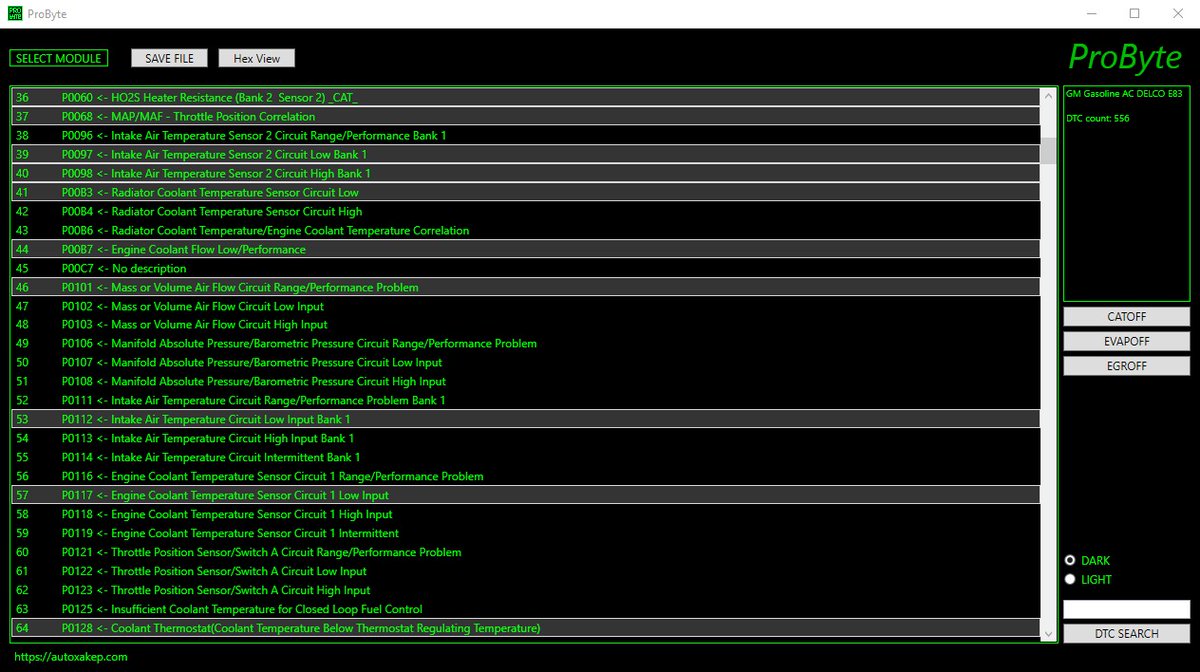The image size is (1200, 672).
Task: Select the DARK theme radio button
Action: [x=1070, y=561]
